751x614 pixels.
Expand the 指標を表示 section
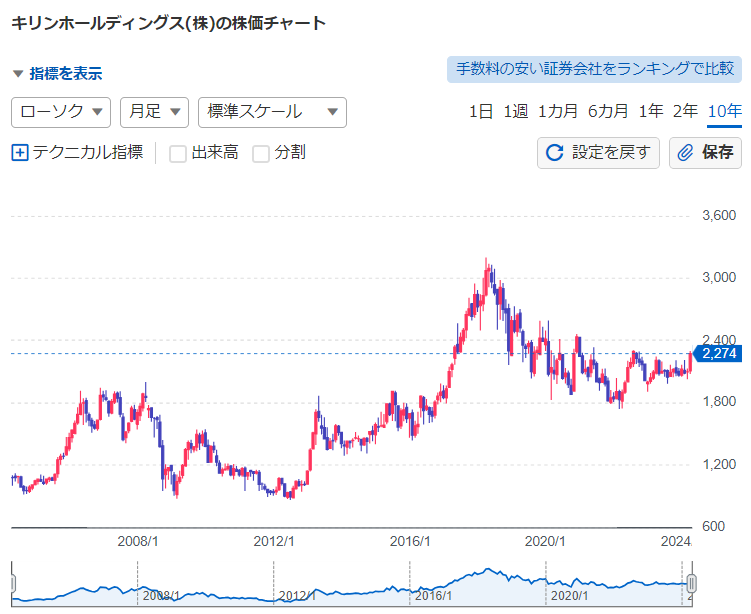click(x=57, y=73)
